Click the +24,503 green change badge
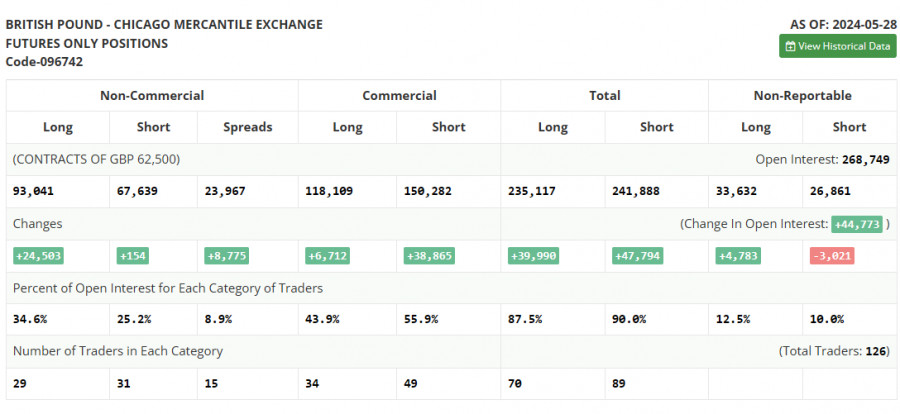 38,256
